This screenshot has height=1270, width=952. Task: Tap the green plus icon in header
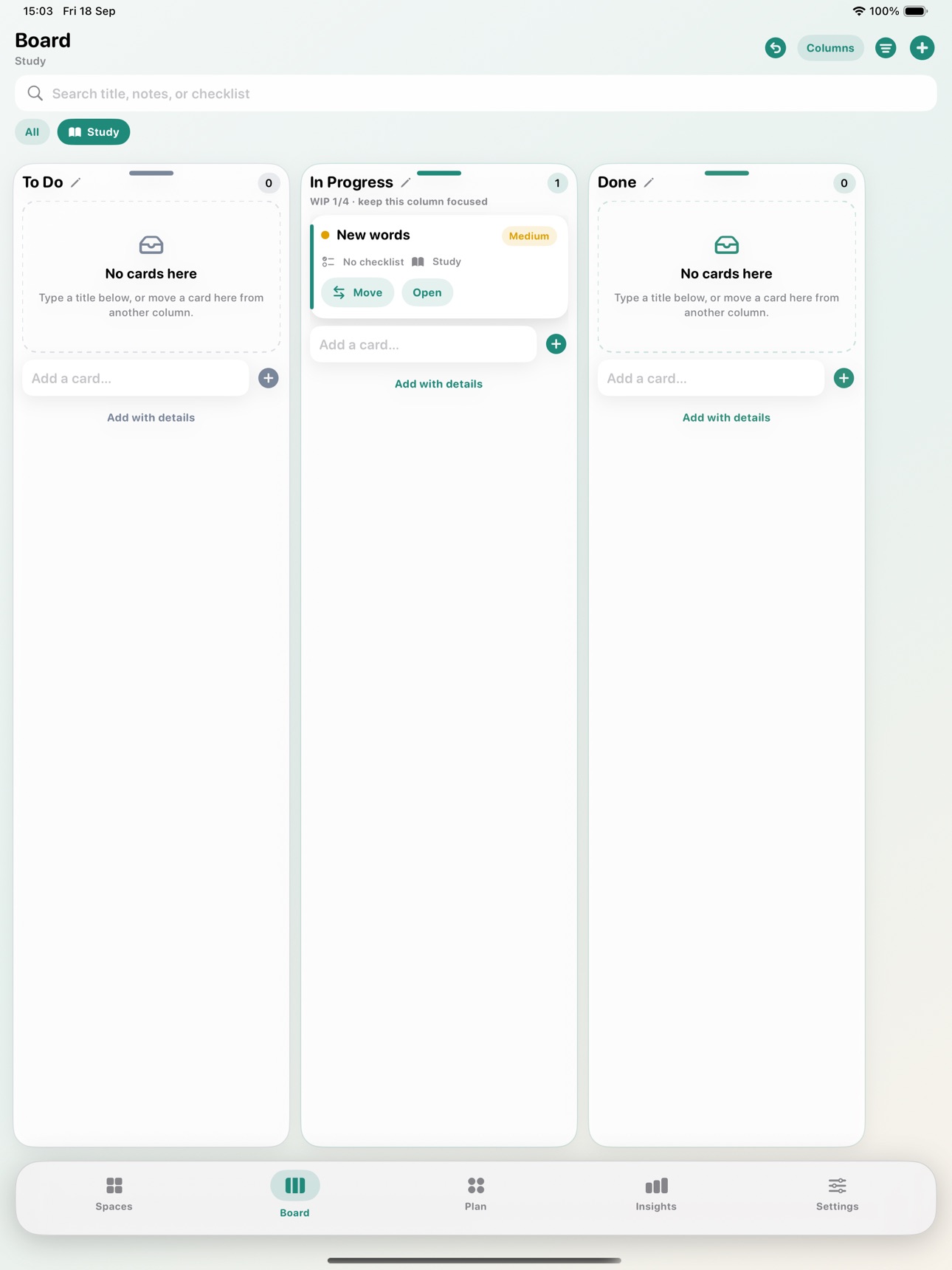(922, 48)
